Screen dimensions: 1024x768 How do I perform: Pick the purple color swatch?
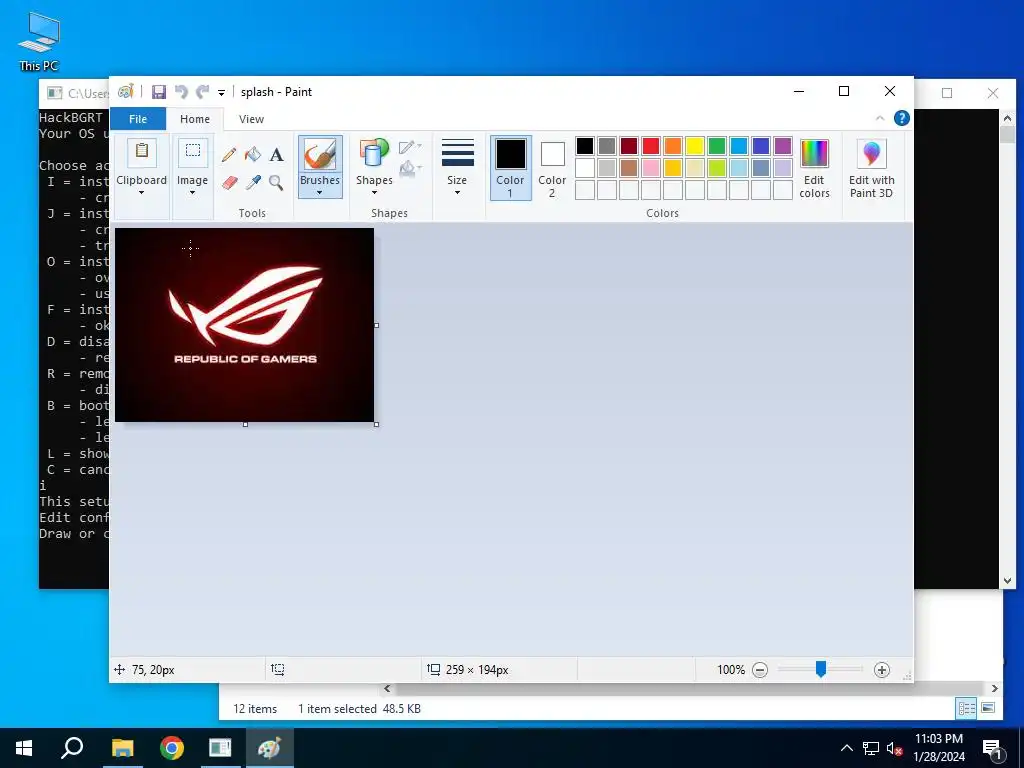click(x=783, y=146)
